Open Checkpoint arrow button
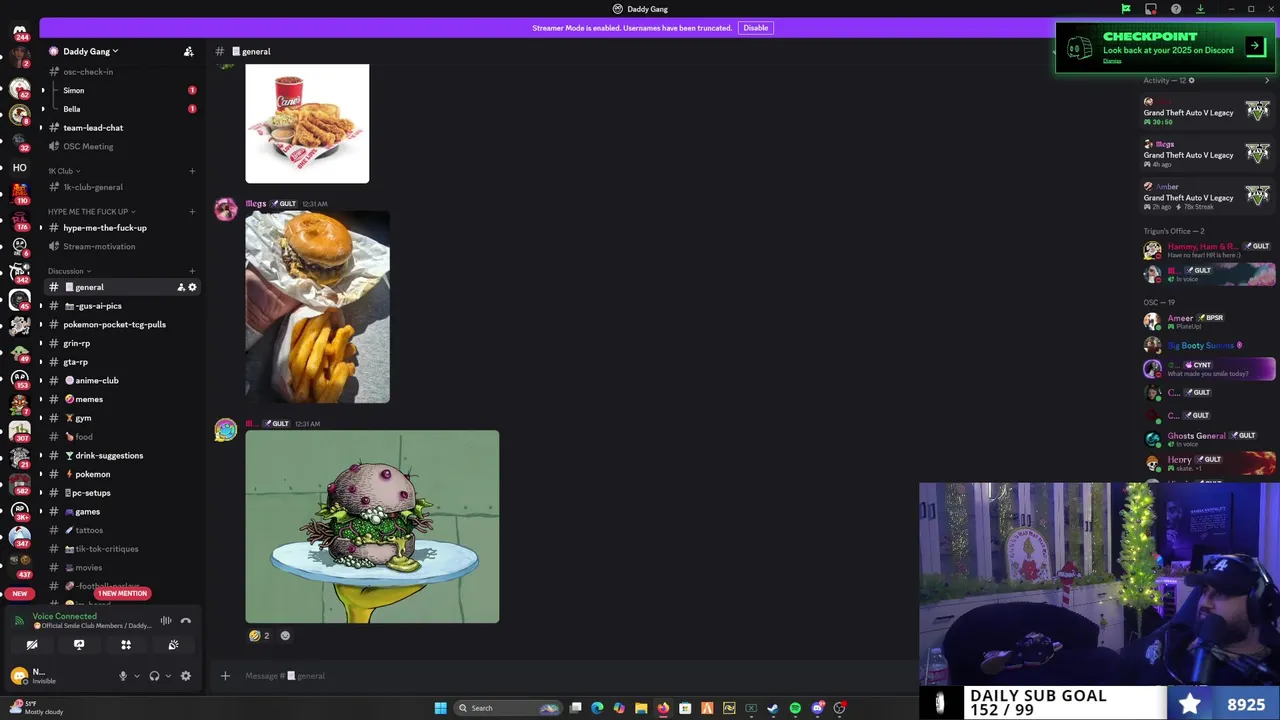 click(1254, 46)
